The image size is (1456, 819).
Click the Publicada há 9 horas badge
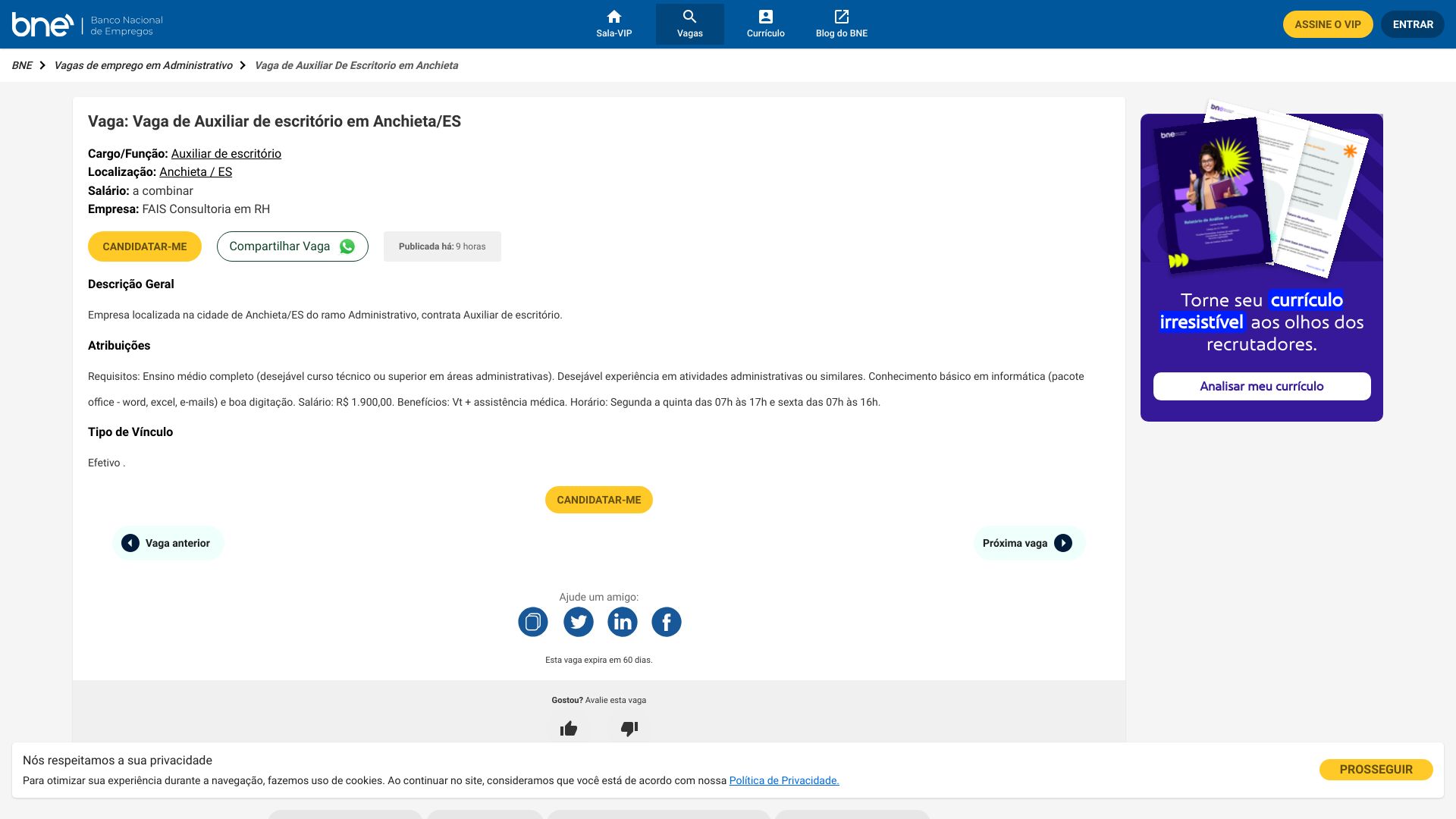click(442, 246)
